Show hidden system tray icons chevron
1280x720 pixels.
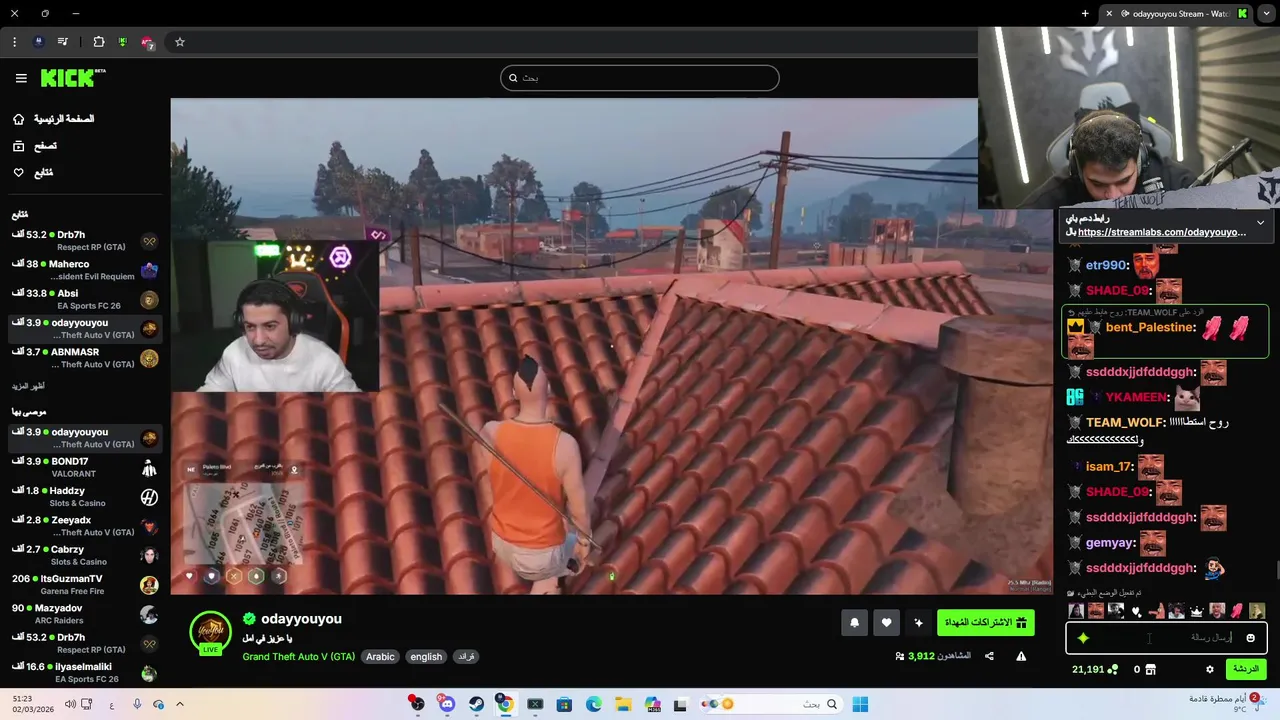(x=180, y=704)
